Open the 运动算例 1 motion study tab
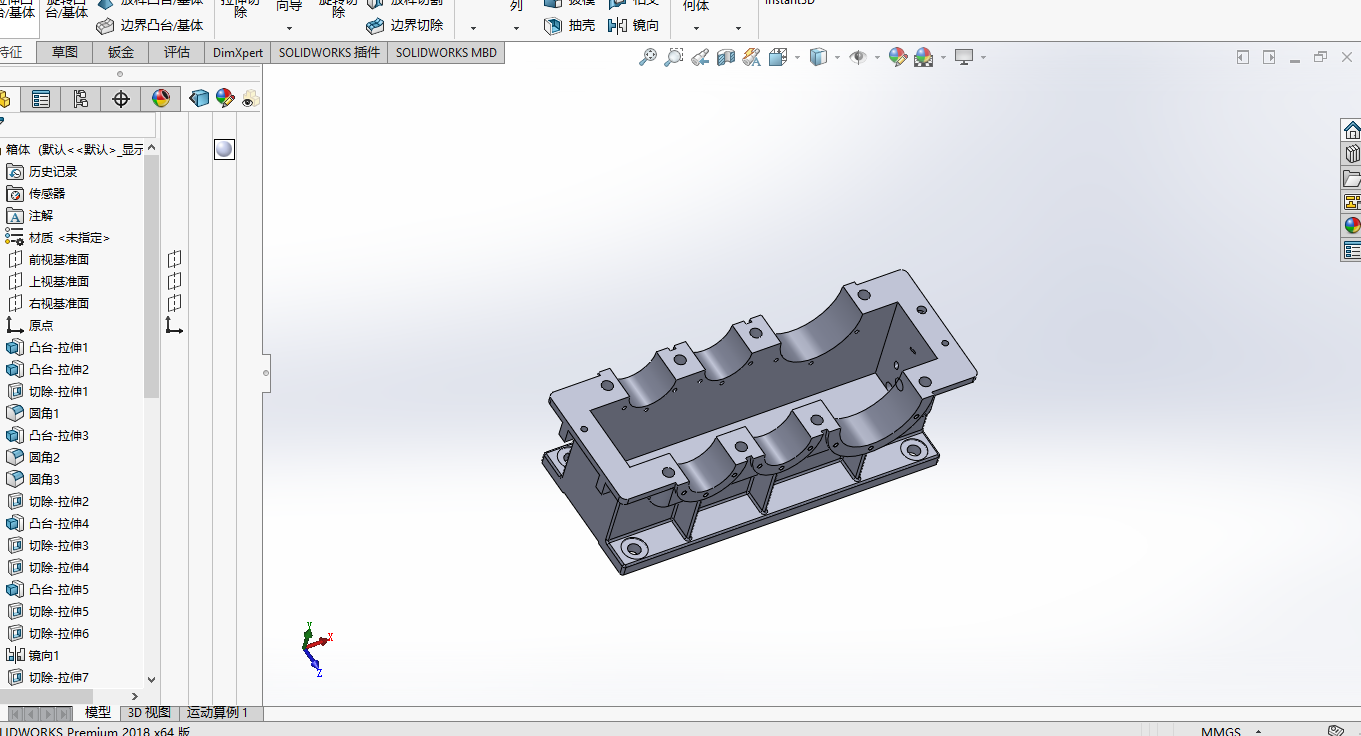This screenshot has width=1361, height=736. click(x=222, y=713)
